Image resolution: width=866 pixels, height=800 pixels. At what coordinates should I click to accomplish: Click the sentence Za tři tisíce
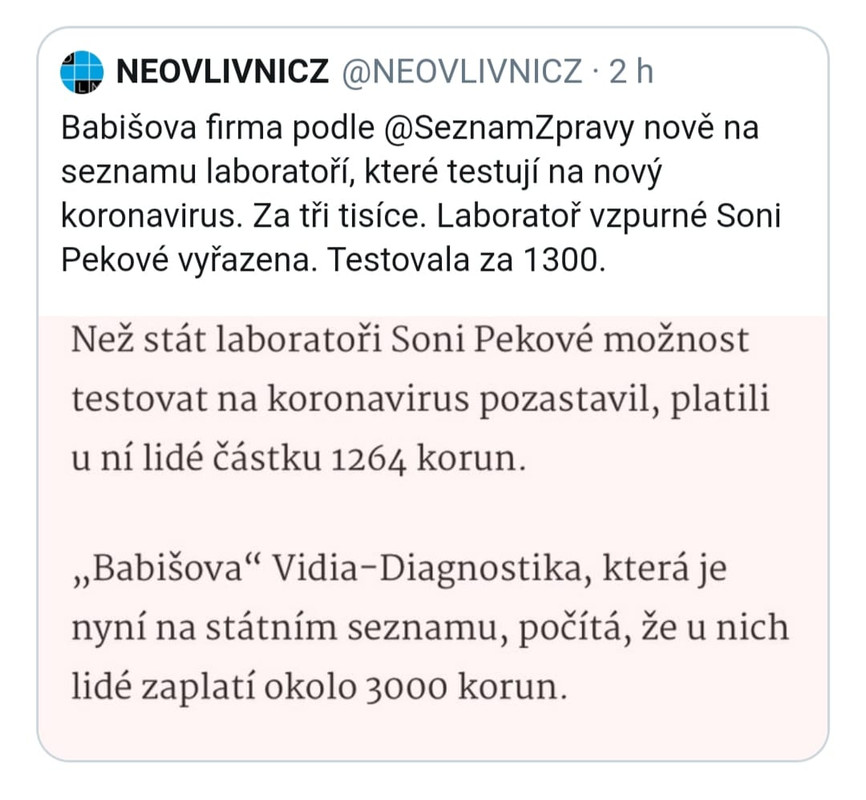[x=340, y=216]
